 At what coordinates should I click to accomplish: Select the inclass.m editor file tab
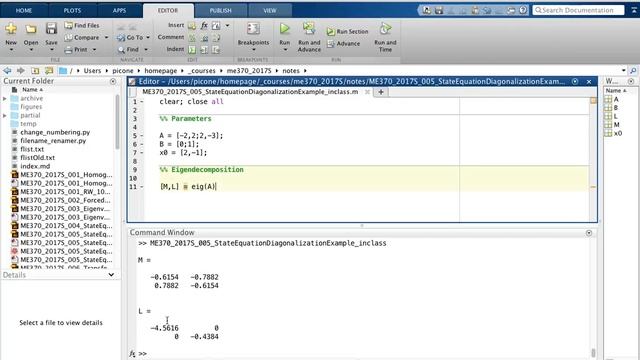click(x=250, y=92)
